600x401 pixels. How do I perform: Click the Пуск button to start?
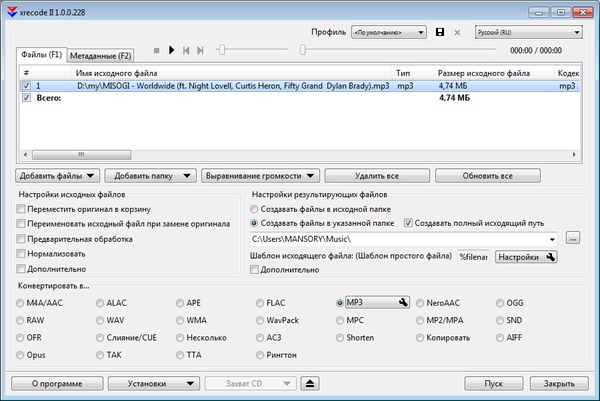coord(493,383)
